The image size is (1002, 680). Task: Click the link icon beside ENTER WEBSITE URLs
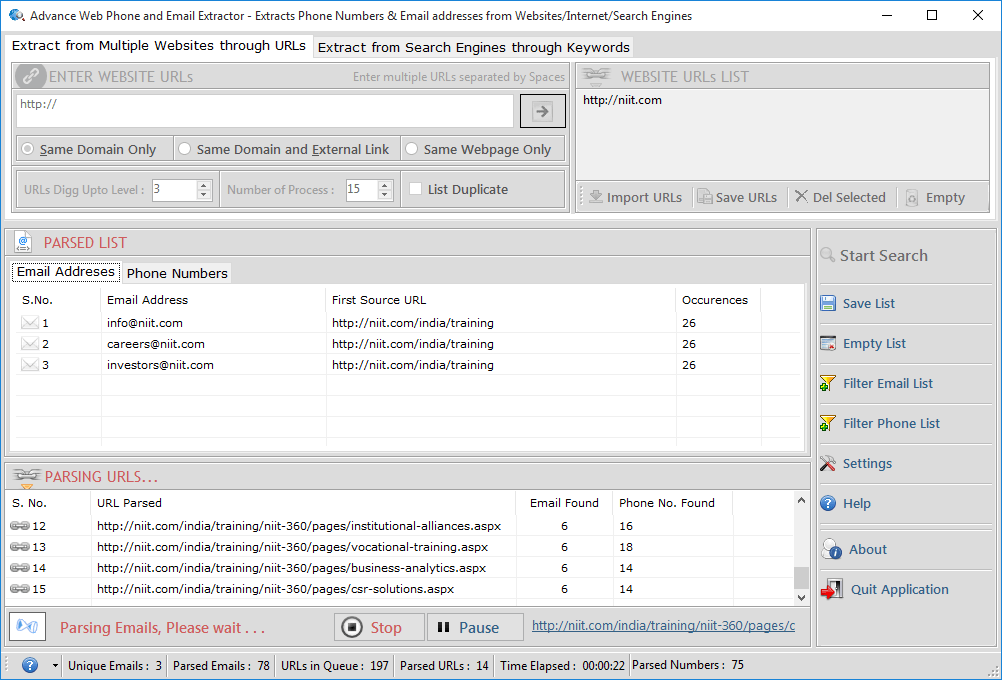click(x=31, y=77)
